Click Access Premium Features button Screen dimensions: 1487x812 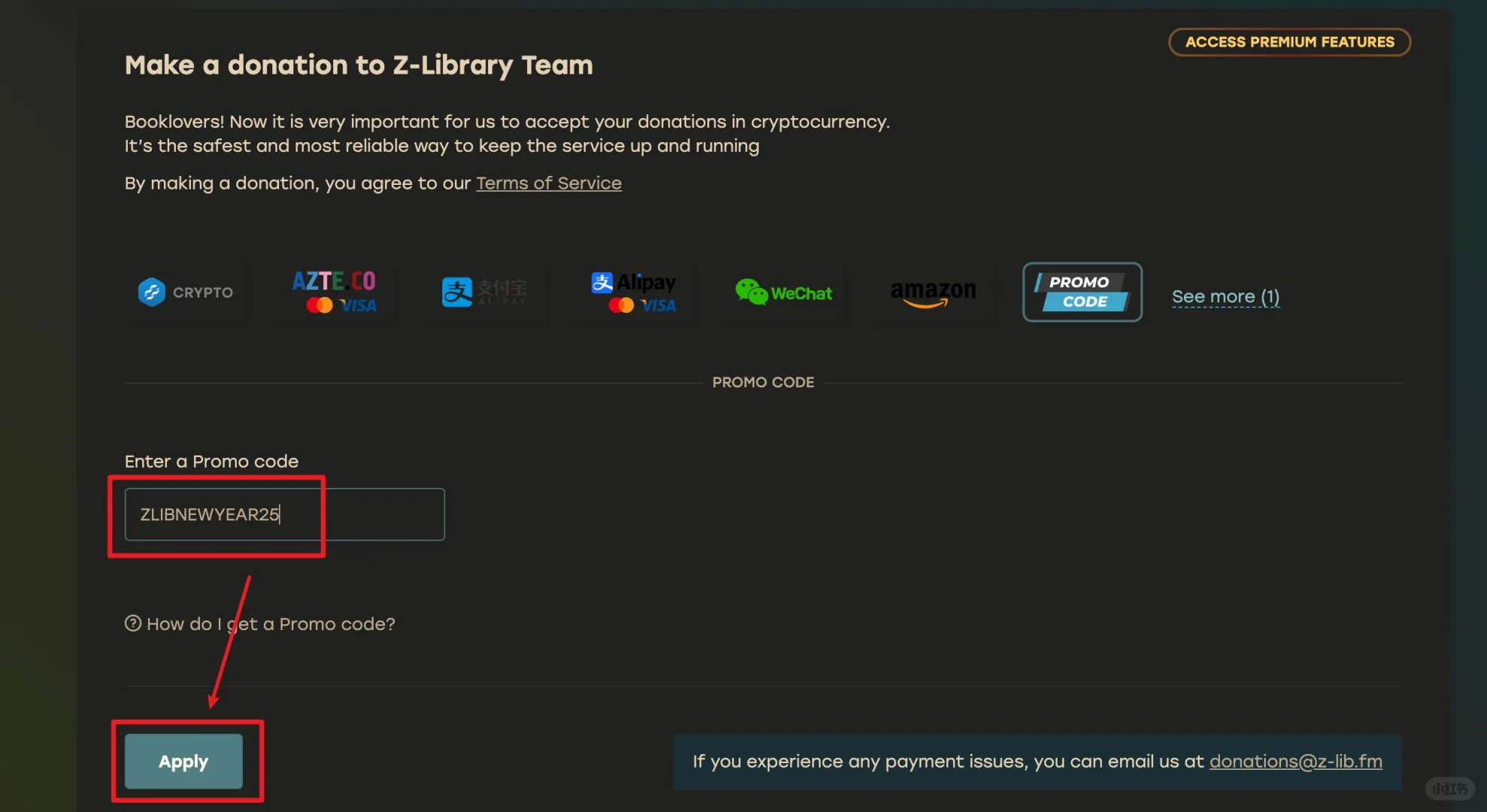[1289, 42]
